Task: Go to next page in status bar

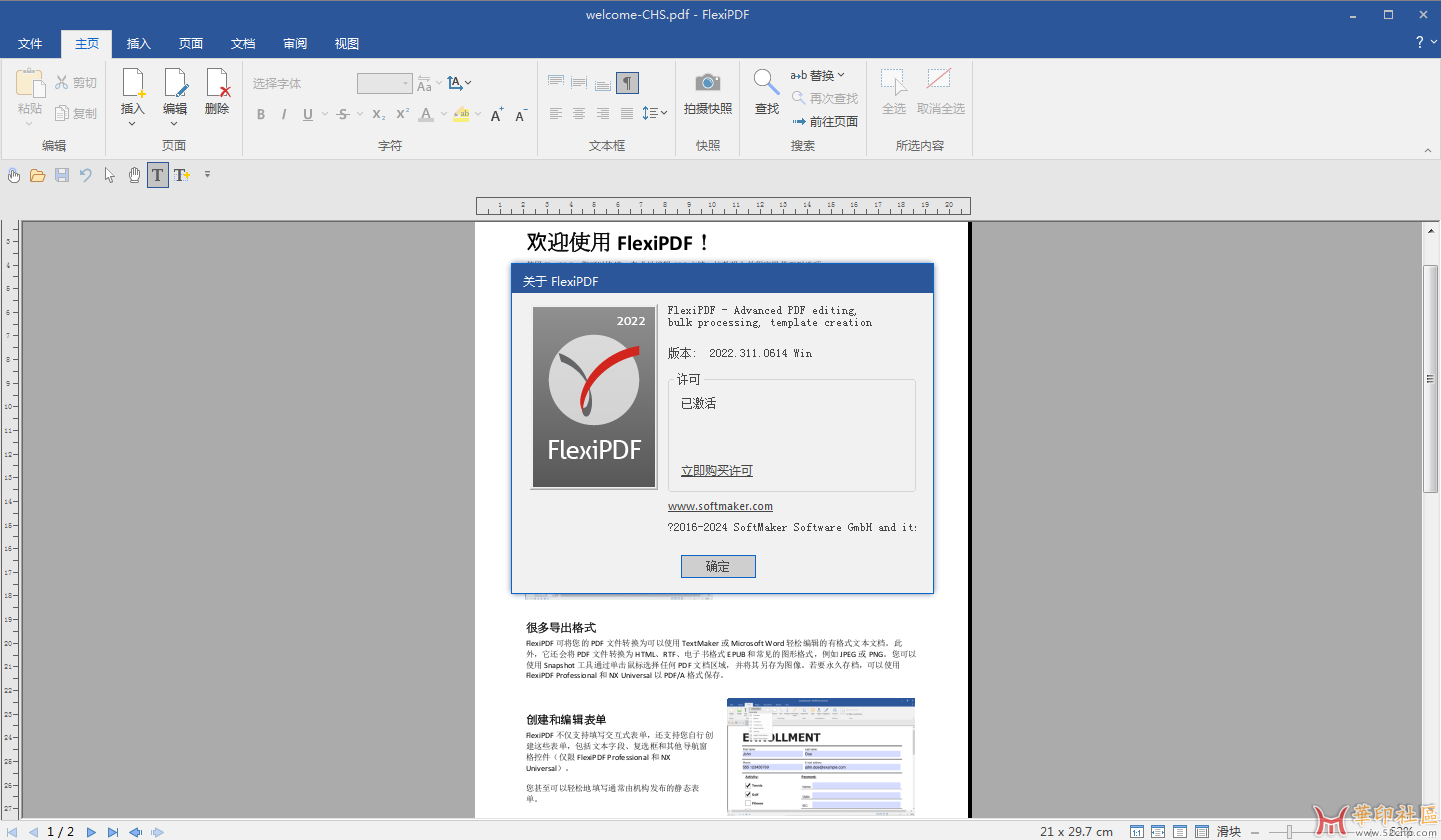Action: pyautogui.click(x=91, y=832)
